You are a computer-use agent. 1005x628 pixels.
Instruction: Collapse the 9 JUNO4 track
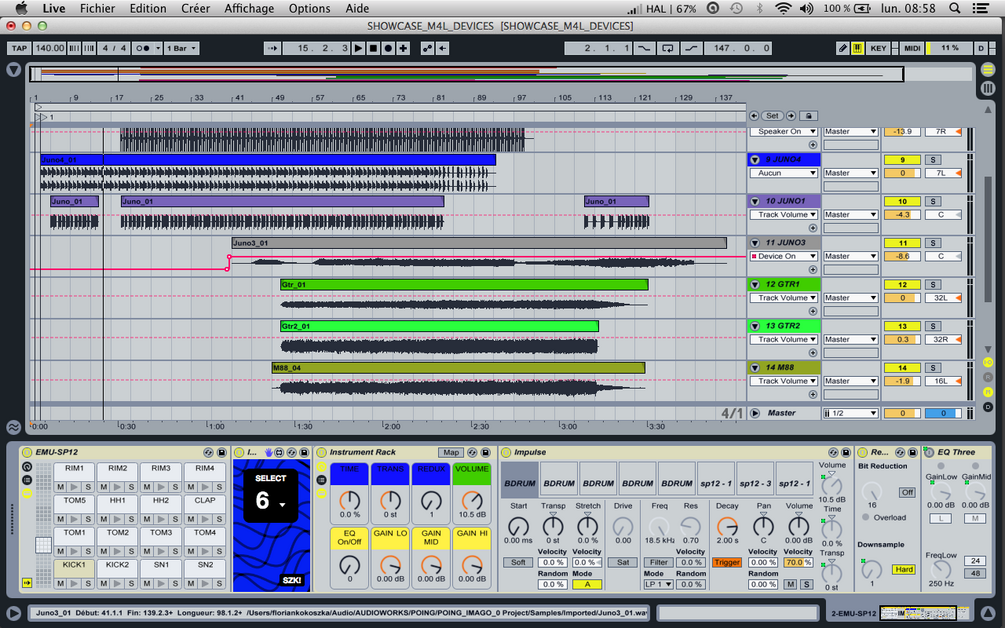click(x=755, y=160)
